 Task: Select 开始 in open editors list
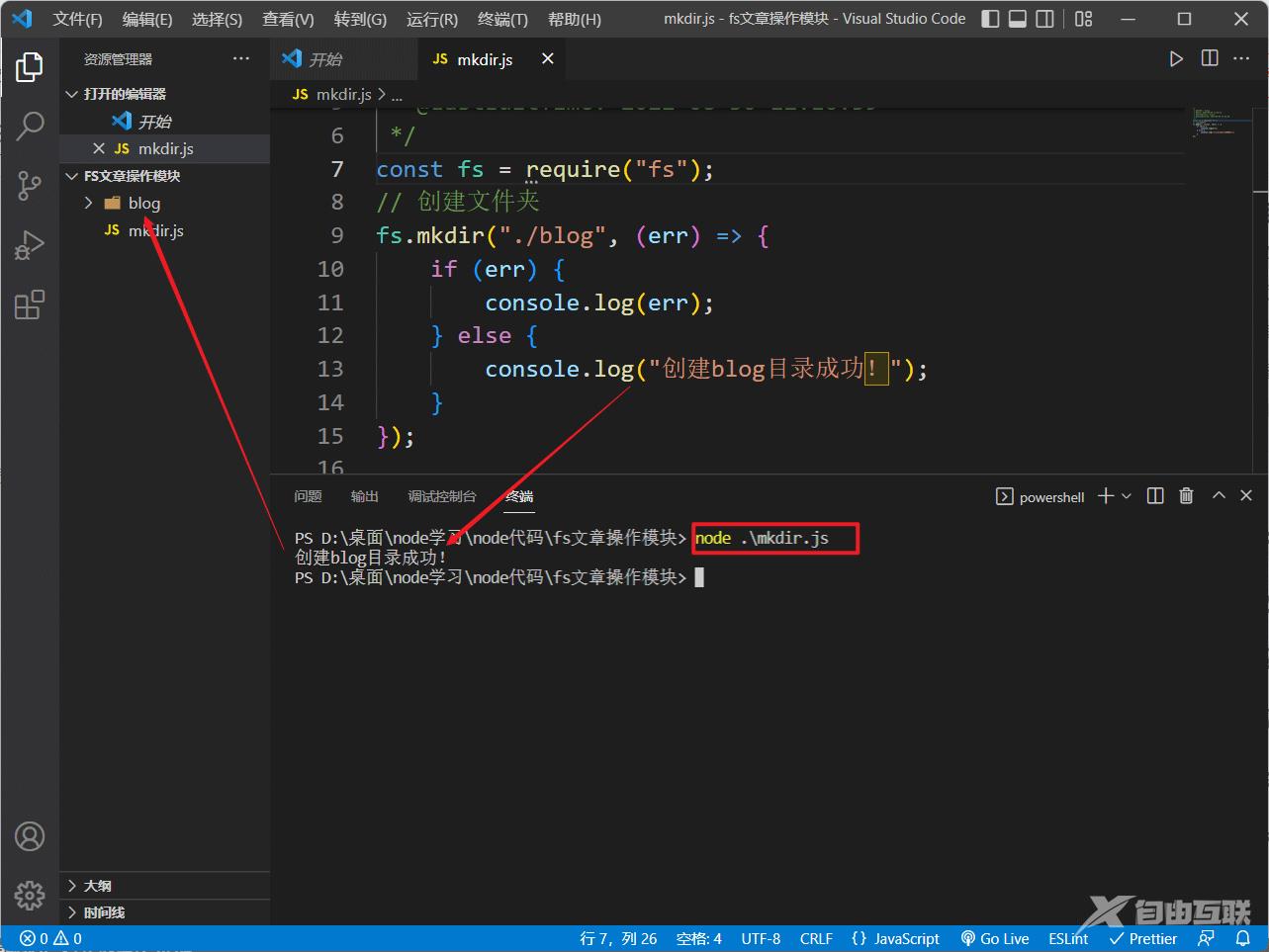coord(164,121)
